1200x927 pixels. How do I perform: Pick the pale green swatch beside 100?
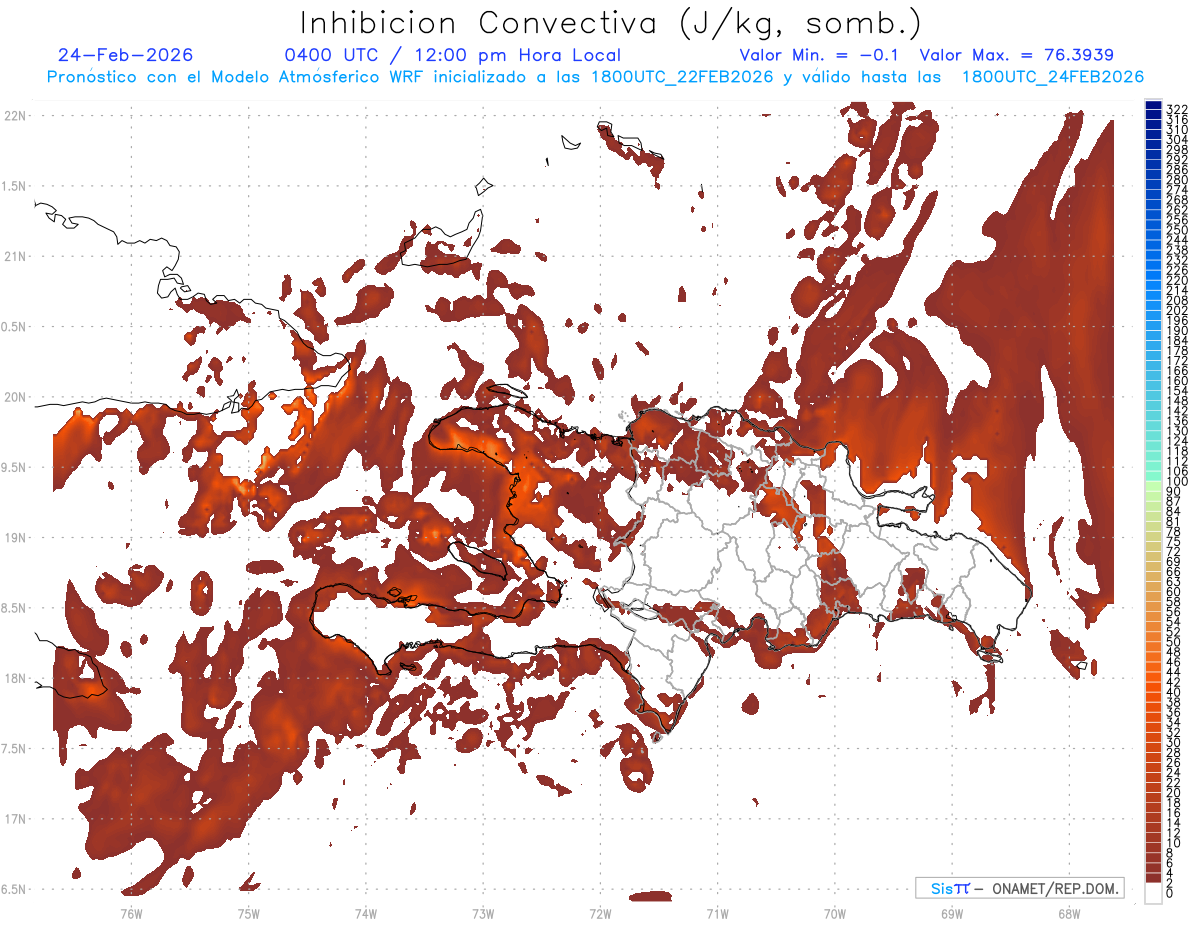tap(1153, 484)
